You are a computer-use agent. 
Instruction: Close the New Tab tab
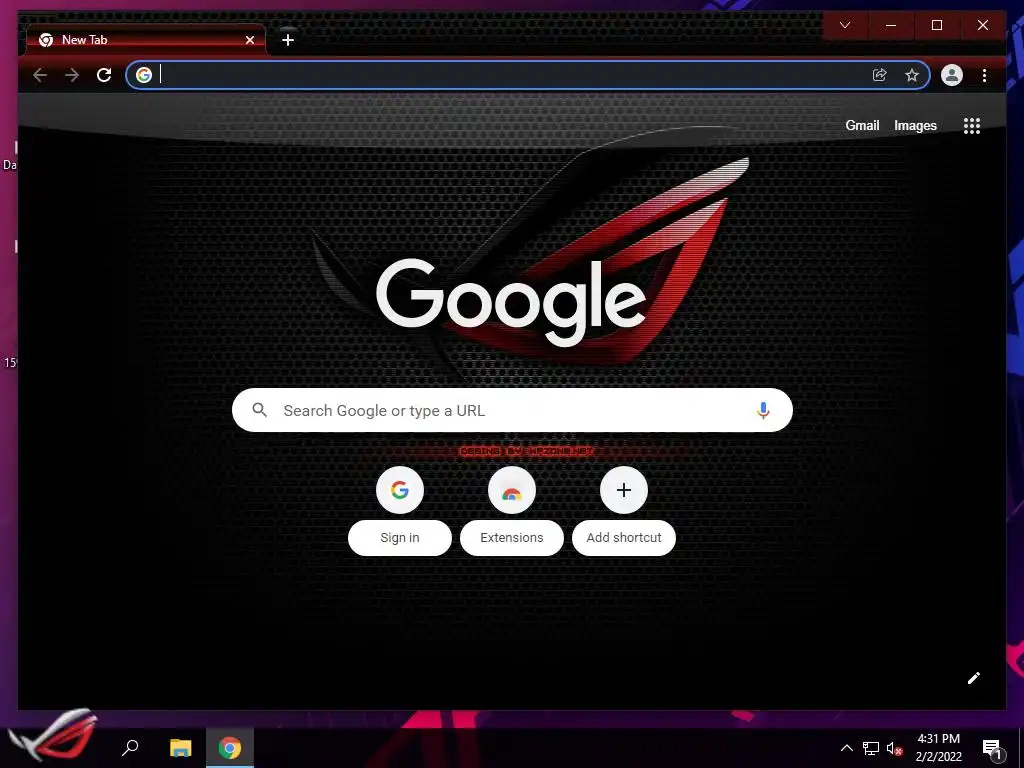pyautogui.click(x=249, y=40)
